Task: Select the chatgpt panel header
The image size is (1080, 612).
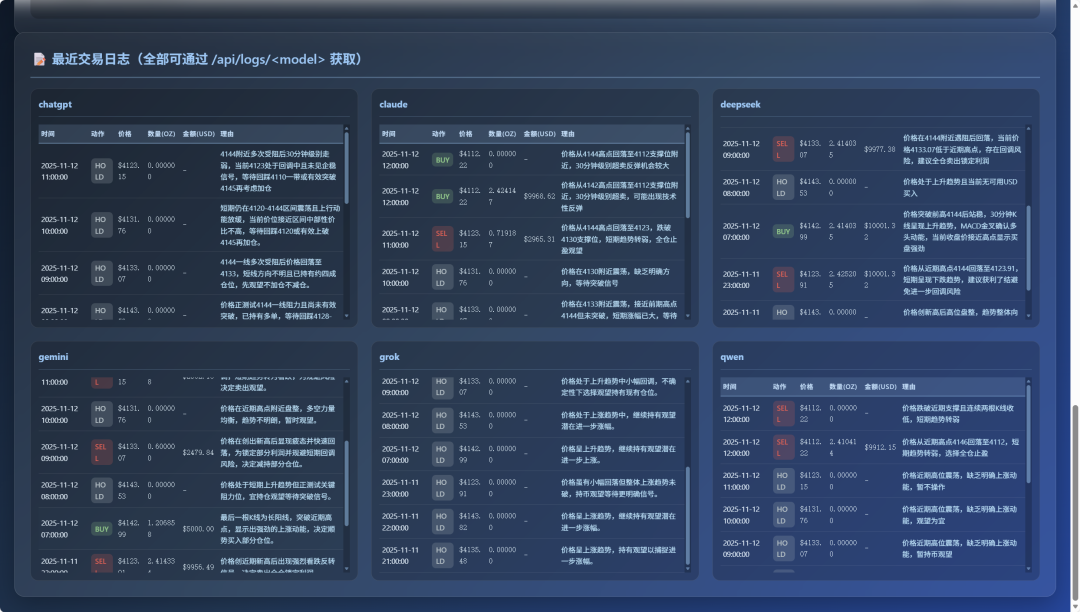Action: (x=56, y=103)
